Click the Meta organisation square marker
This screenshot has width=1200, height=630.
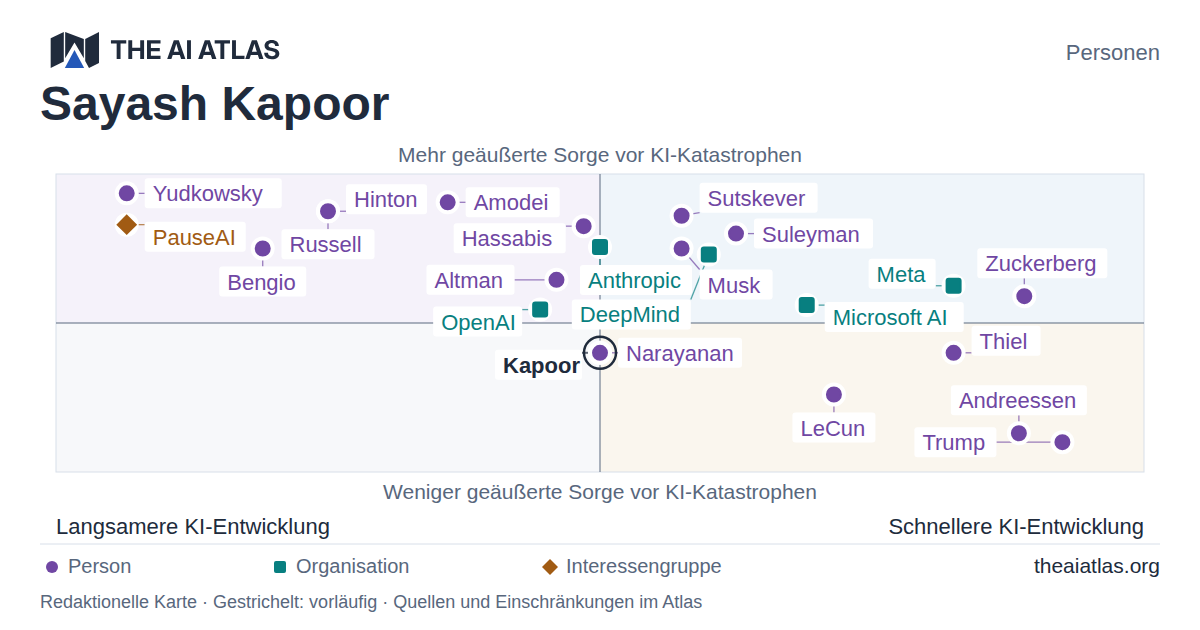point(954,286)
